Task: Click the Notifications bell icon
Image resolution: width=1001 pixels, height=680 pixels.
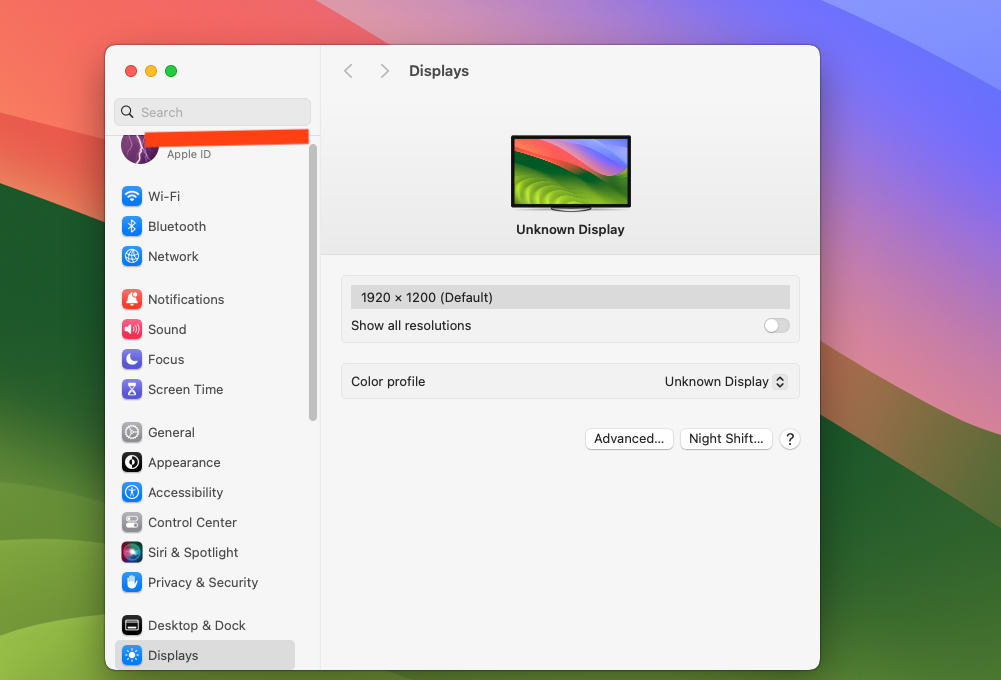Action: (132, 299)
